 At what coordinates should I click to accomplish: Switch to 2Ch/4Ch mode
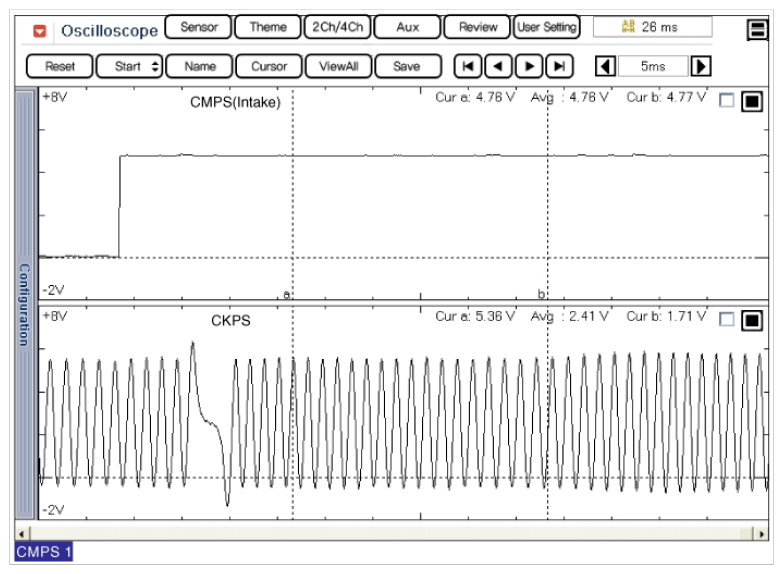337,27
